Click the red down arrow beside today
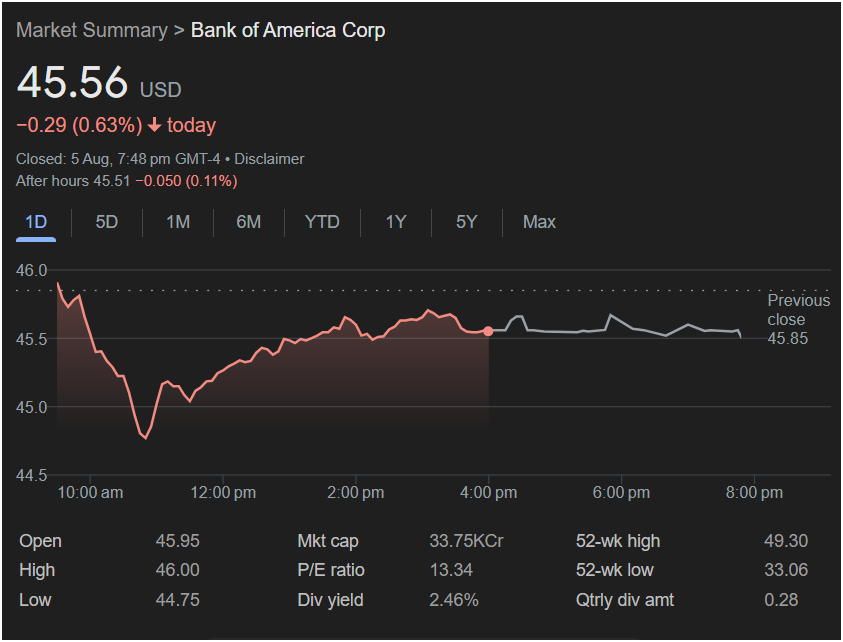The width and height of the screenshot is (843, 642). click(x=154, y=125)
